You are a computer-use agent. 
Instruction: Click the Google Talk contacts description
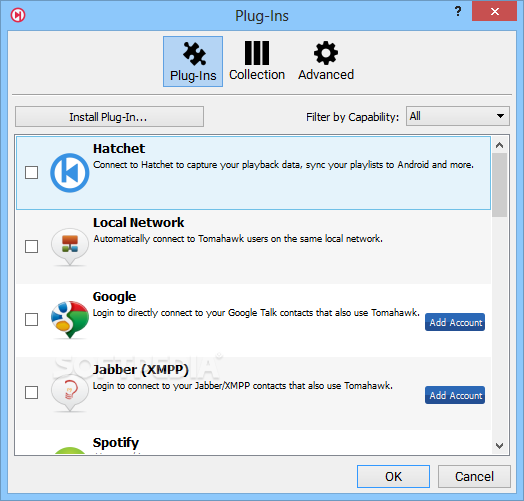256,313
